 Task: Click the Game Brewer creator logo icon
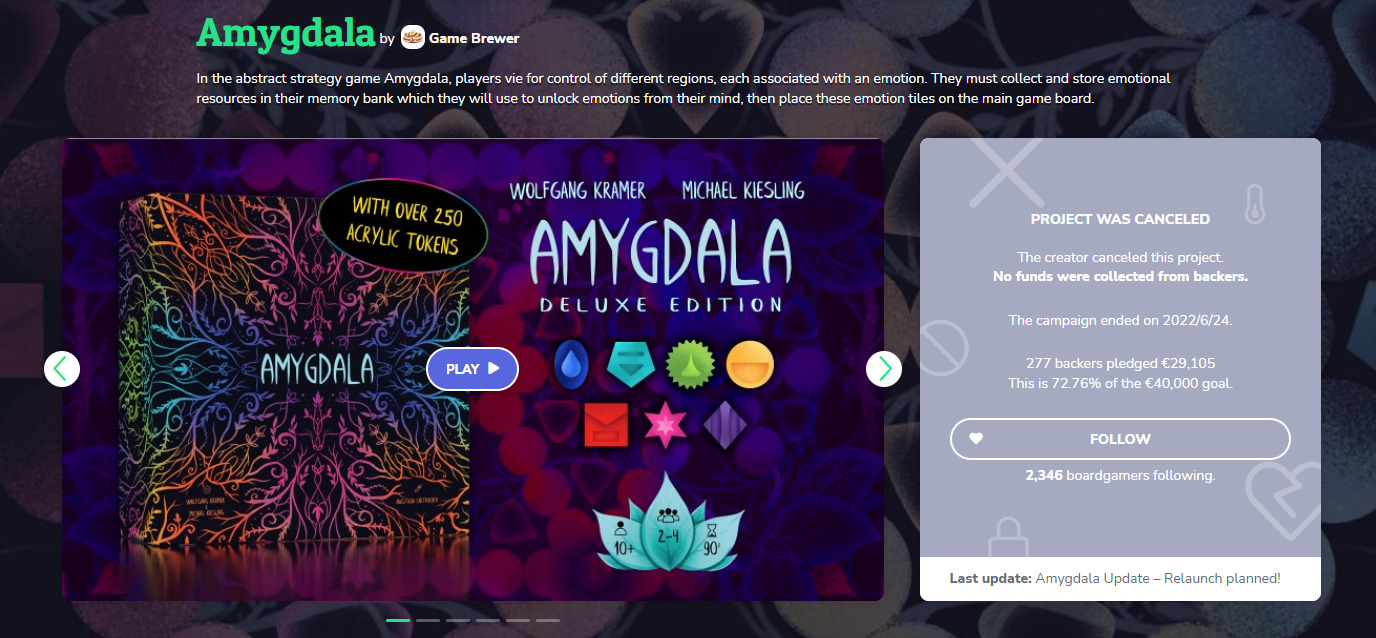click(413, 38)
